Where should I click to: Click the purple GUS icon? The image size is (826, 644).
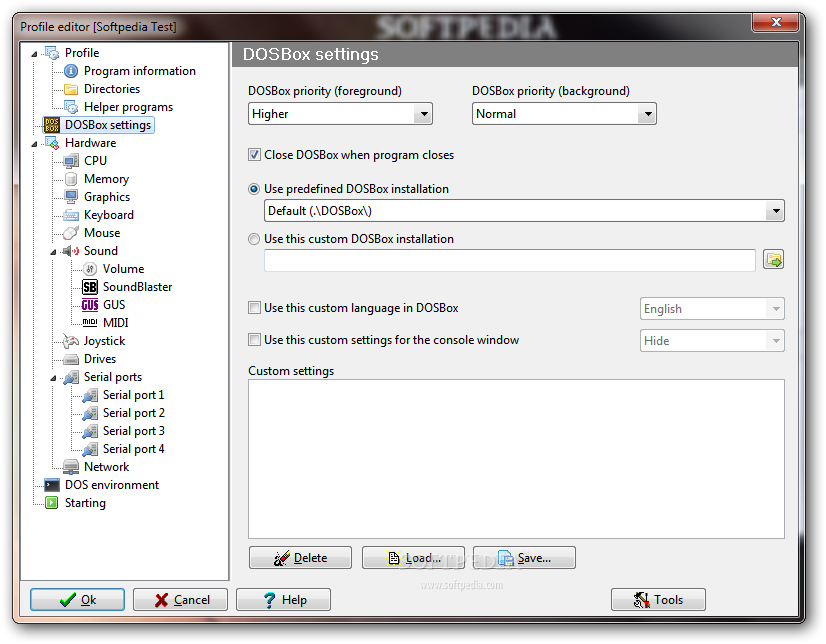coord(90,305)
